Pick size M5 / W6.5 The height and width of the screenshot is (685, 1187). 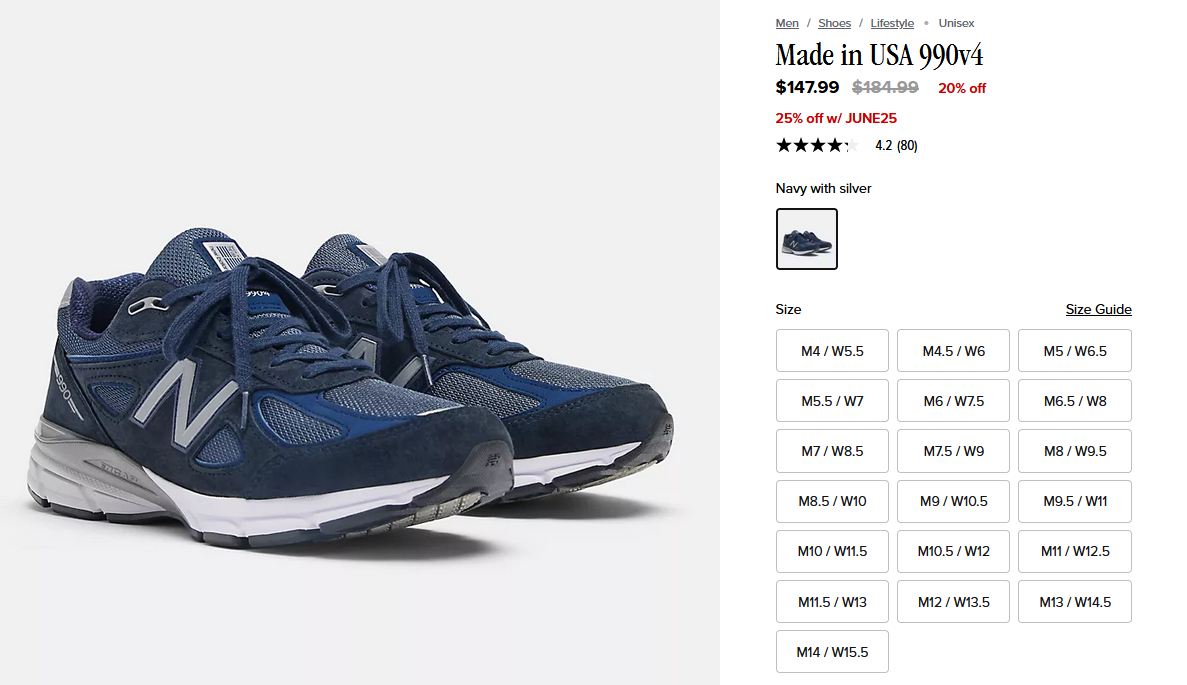(1074, 350)
